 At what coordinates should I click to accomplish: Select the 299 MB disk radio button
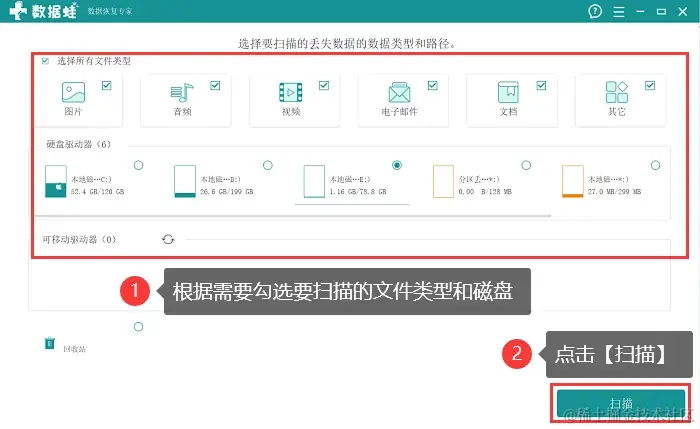pos(655,165)
